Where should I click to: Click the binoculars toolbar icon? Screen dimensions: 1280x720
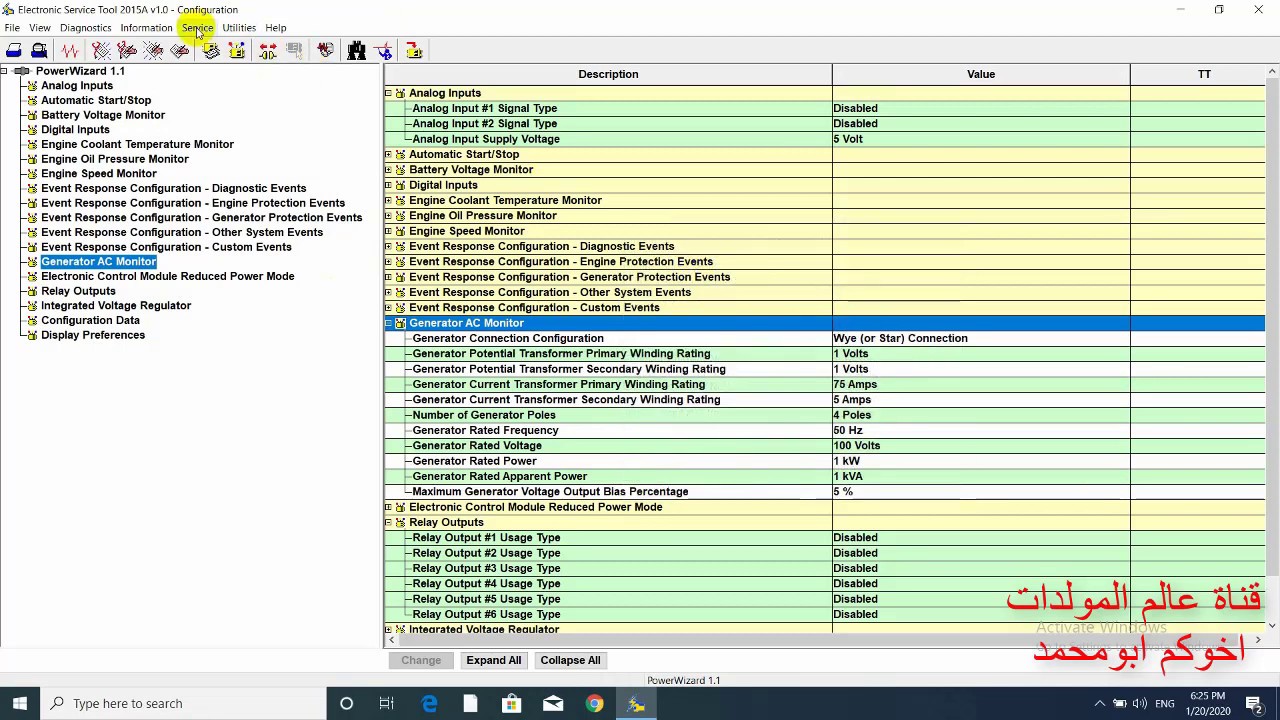(356, 50)
